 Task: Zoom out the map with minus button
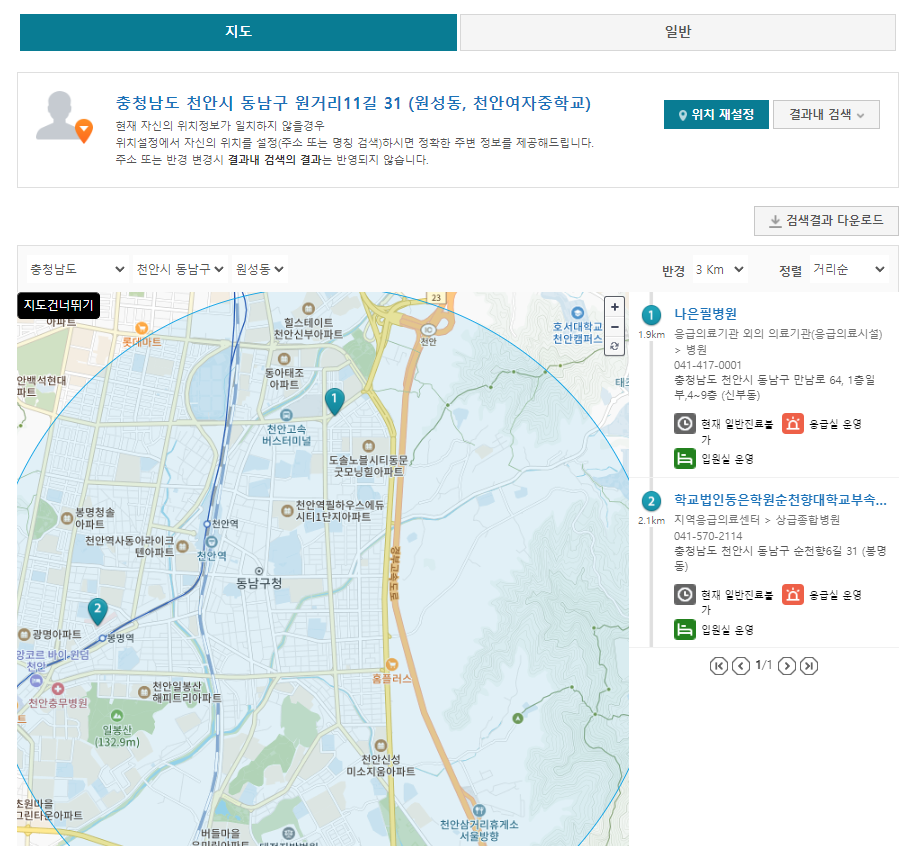615,326
